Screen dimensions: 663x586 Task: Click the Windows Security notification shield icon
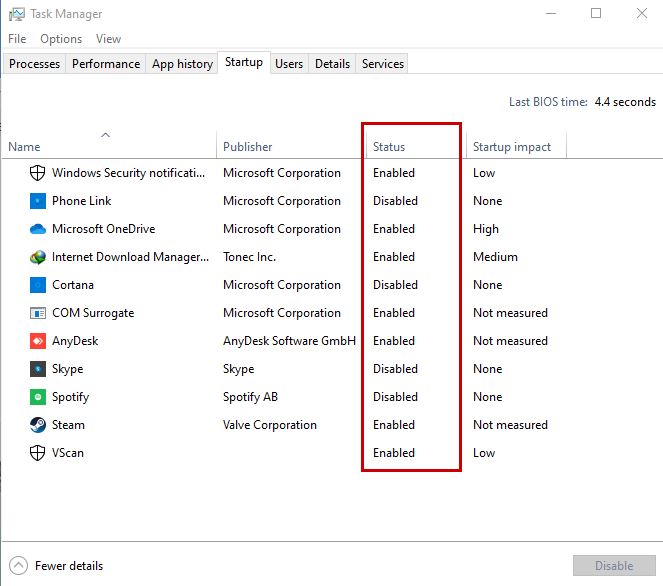[x=38, y=173]
